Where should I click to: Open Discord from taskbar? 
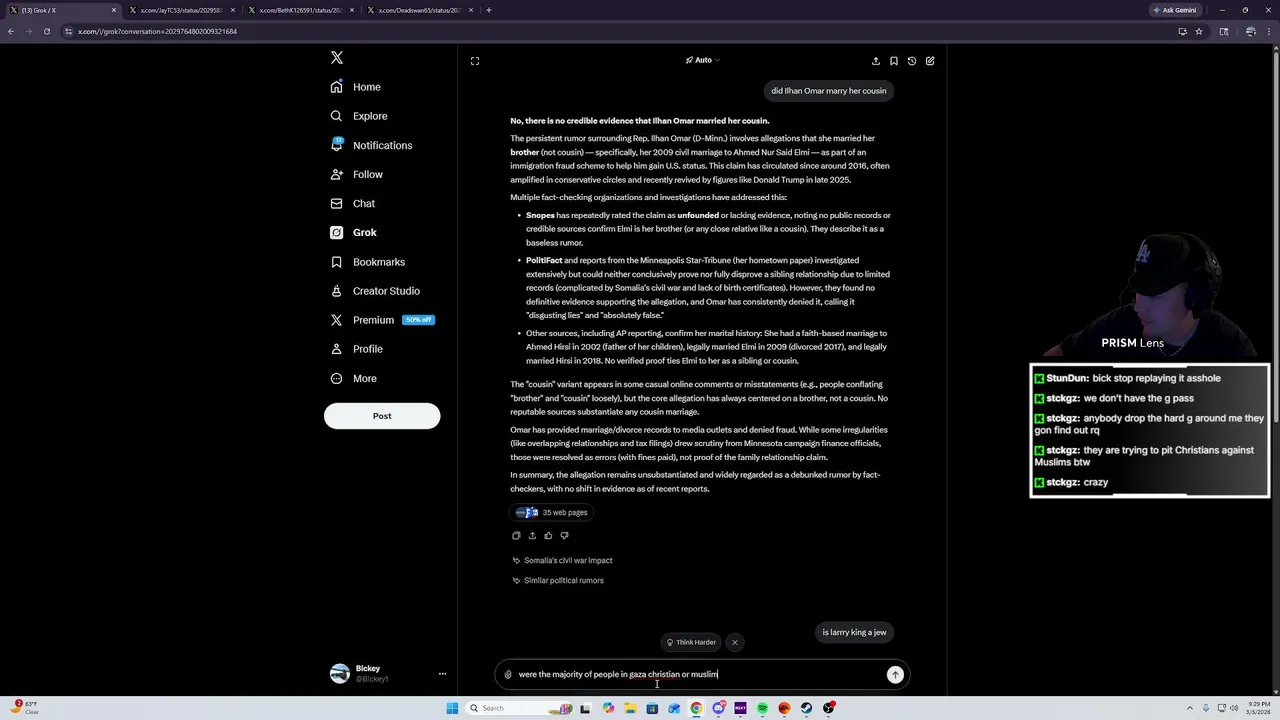[718, 708]
